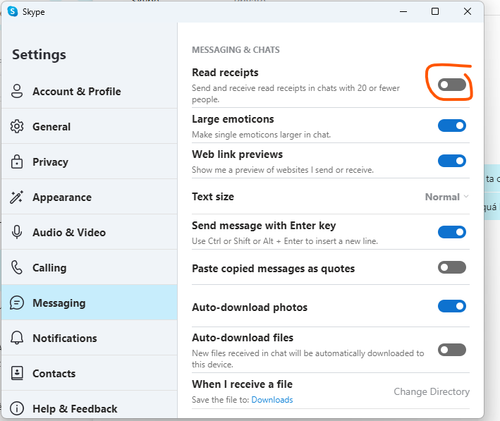Screen dimensions: 500x421
Task: Select the Messaging settings tab
Action: tap(90, 303)
